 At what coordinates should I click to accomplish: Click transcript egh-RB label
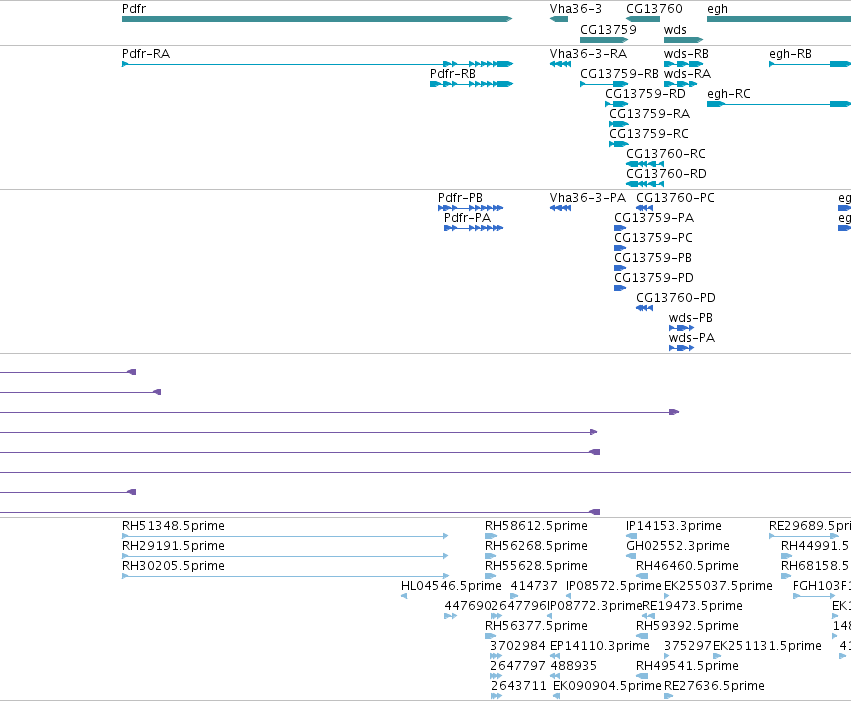pos(790,54)
